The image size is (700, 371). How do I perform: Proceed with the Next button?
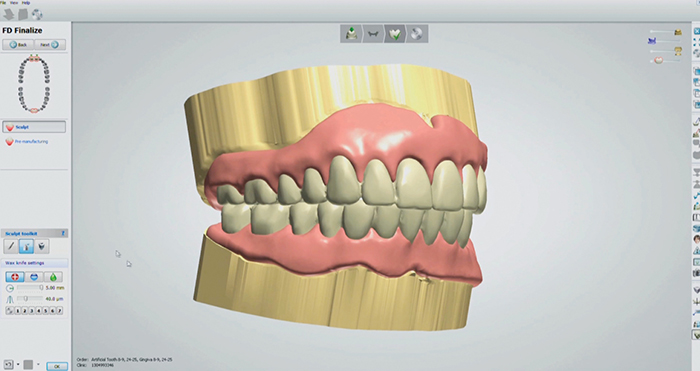[x=50, y=45]
